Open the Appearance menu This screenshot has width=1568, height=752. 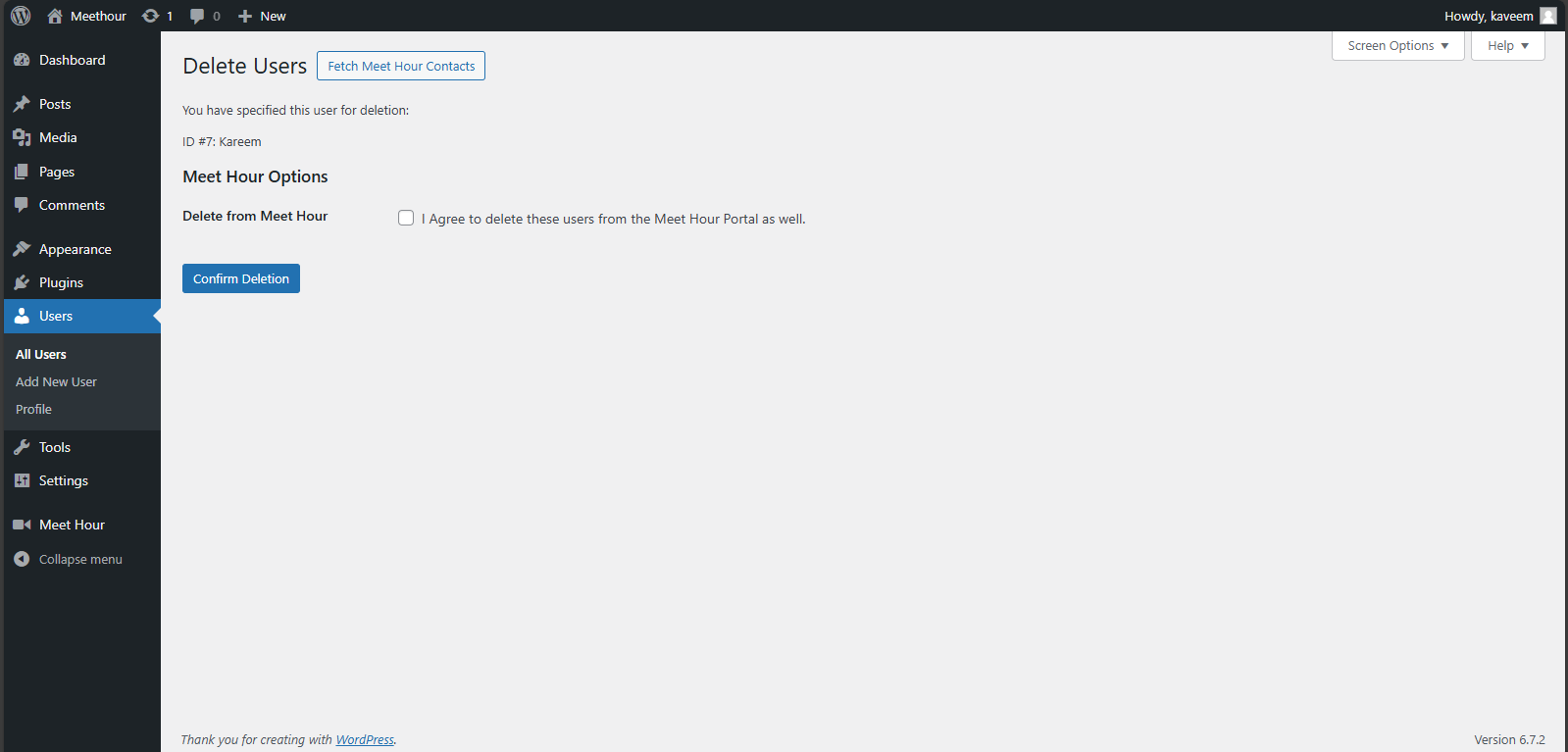click(76, 249)
